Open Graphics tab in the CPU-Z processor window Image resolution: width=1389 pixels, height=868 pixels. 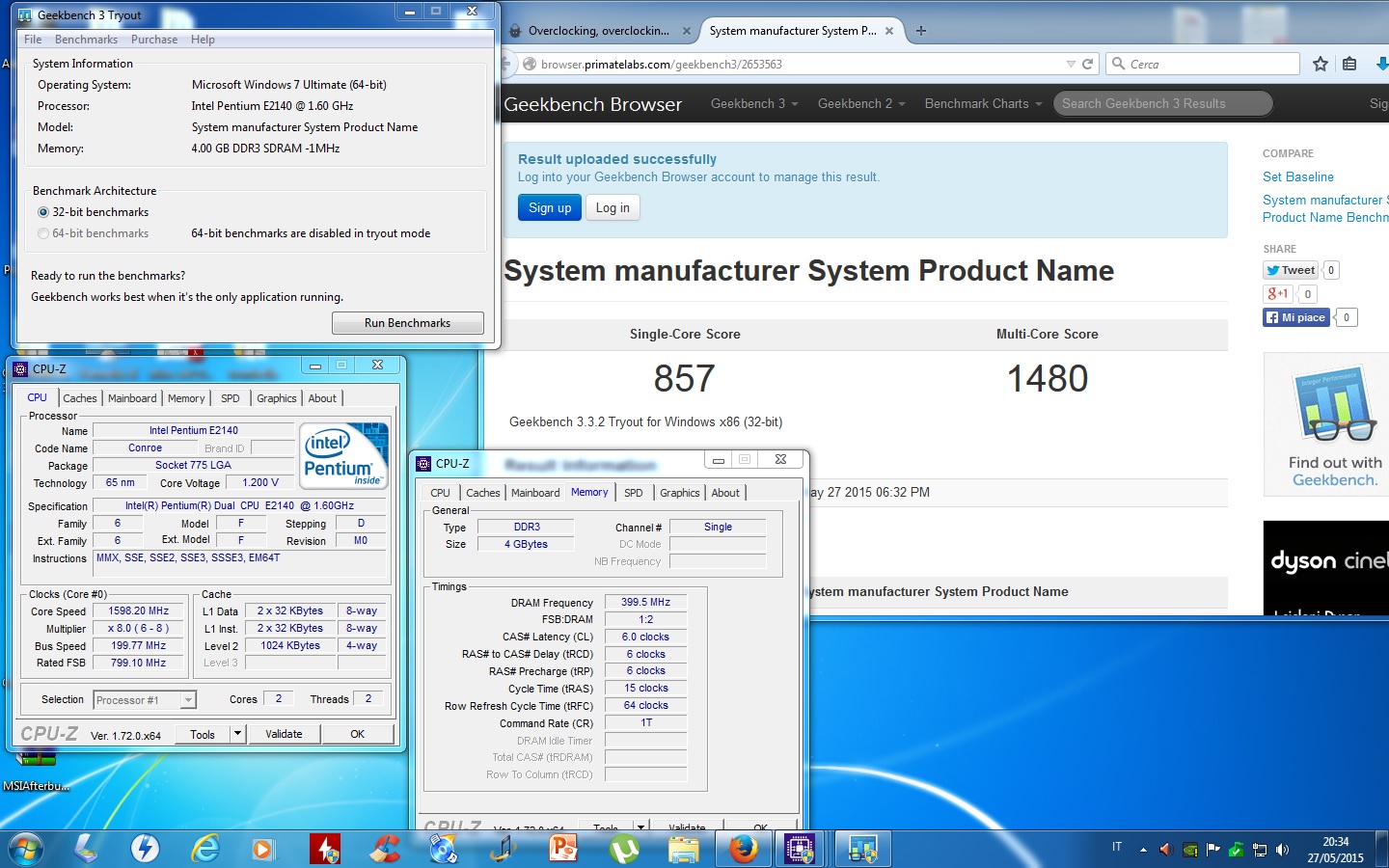277,398
